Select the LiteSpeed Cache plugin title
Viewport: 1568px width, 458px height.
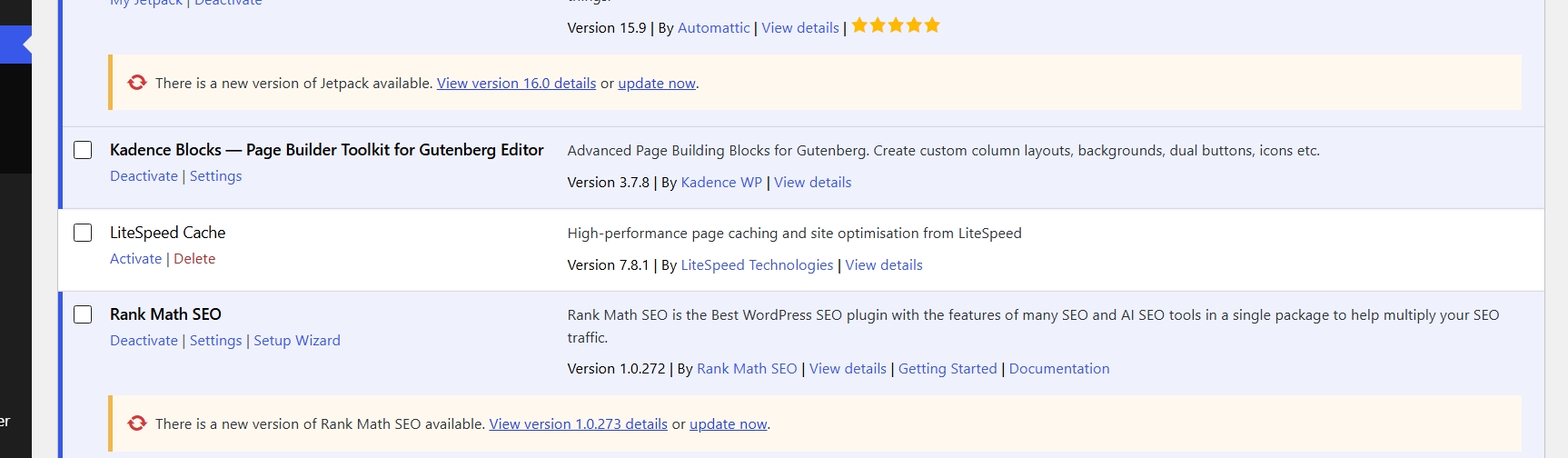pos(168,233)
